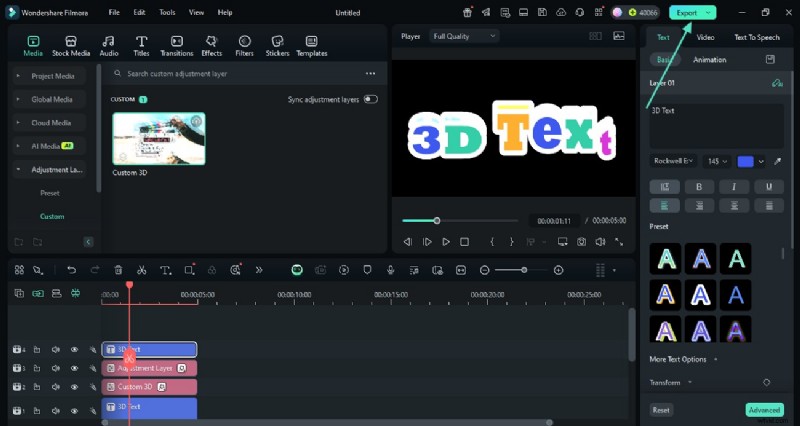Open the Stickers panel

pos(277,44)
